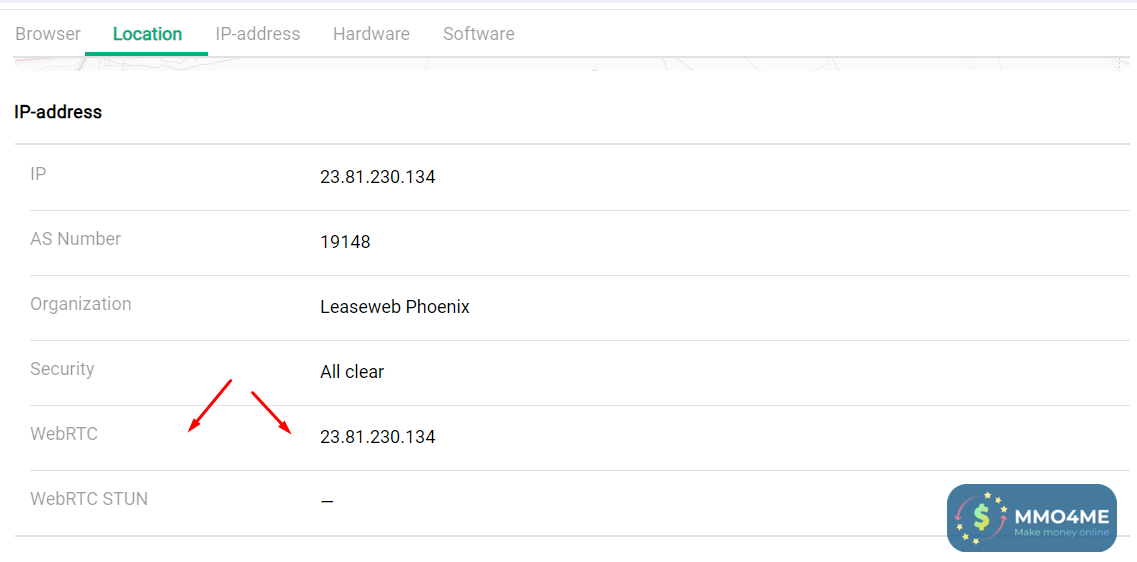The width and height of the screenshot is (1137, 562).
Task: Click the MMO4ME logo text
Action: pos(1061,516)
